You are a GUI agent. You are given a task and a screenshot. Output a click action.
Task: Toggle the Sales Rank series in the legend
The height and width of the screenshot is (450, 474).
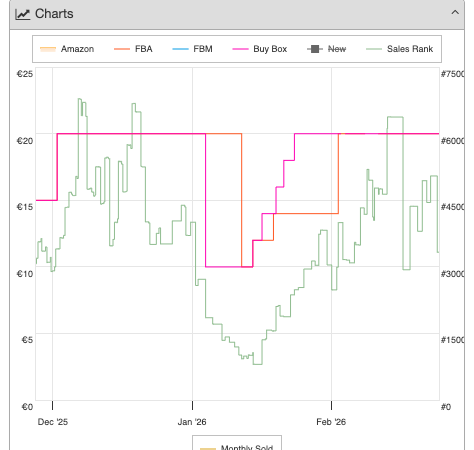(x=399, y=49)
